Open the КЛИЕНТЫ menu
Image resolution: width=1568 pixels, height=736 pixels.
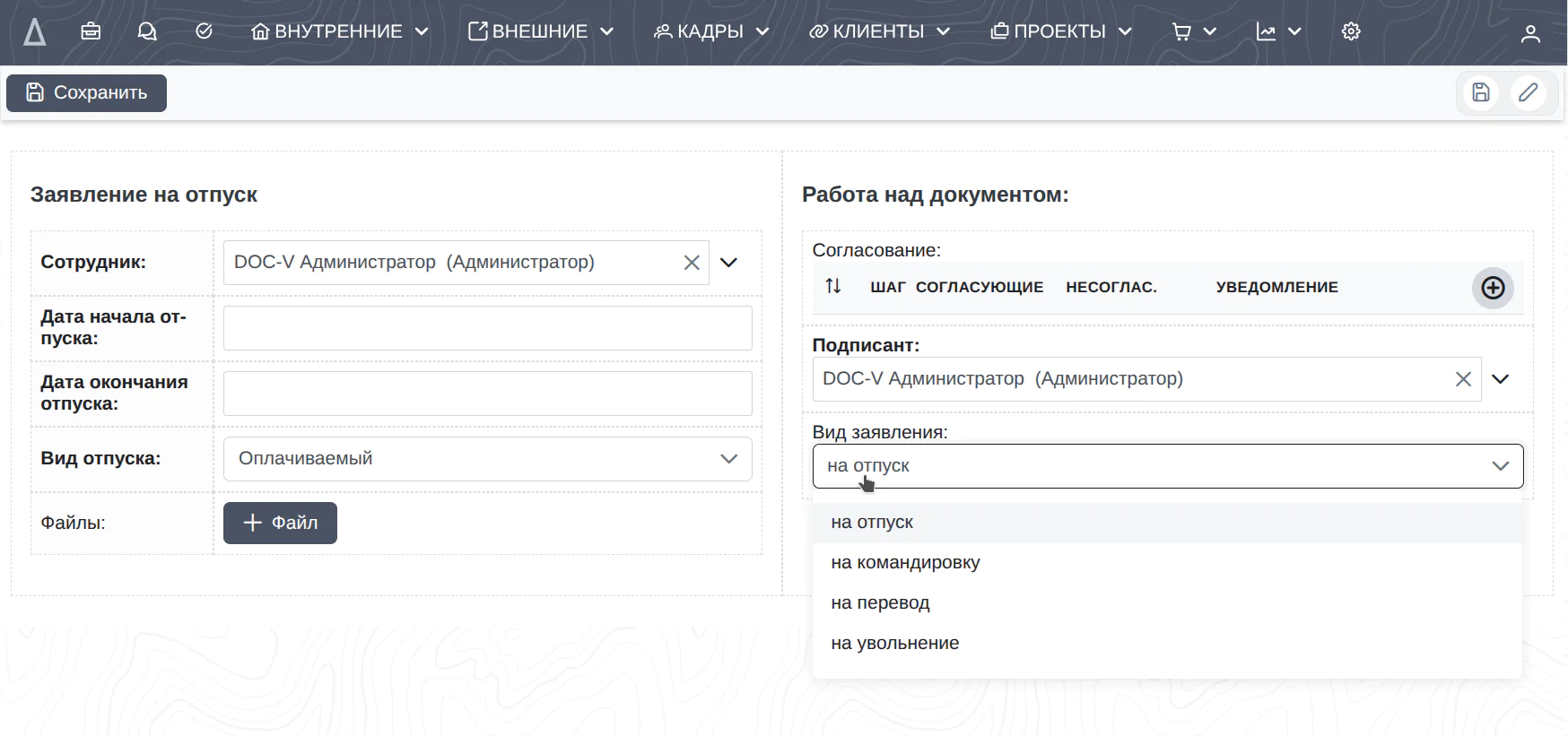[x=879, y=31]
